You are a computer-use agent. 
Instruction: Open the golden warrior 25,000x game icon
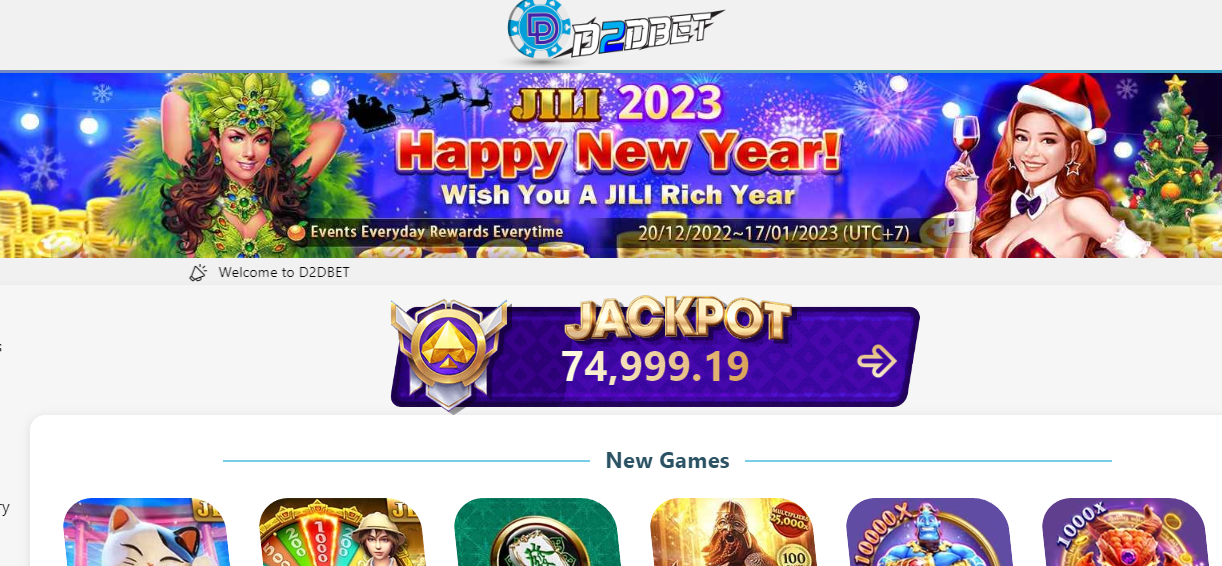click(x=733, y=532)
